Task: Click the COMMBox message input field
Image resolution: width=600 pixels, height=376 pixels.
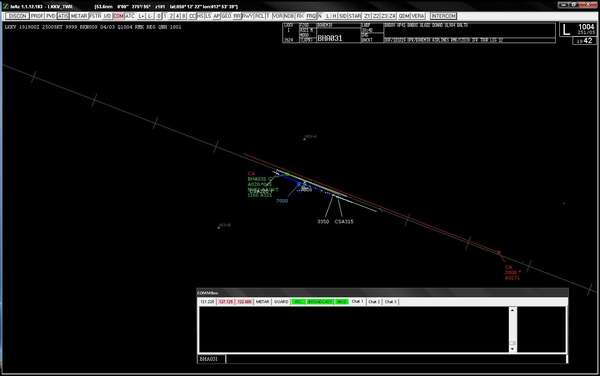Action: 396,359
